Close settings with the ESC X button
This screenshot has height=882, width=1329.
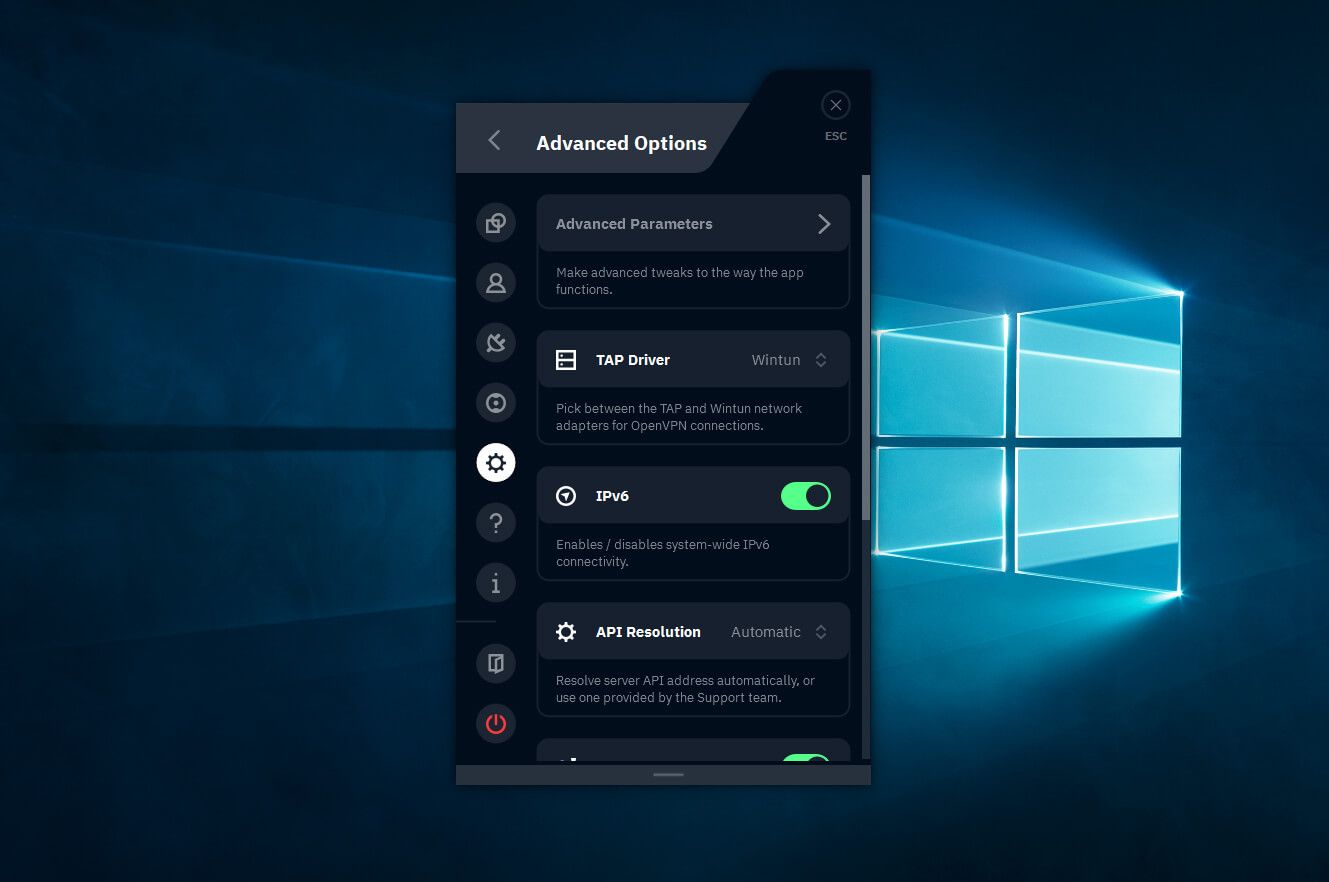(x=836, y=105)
